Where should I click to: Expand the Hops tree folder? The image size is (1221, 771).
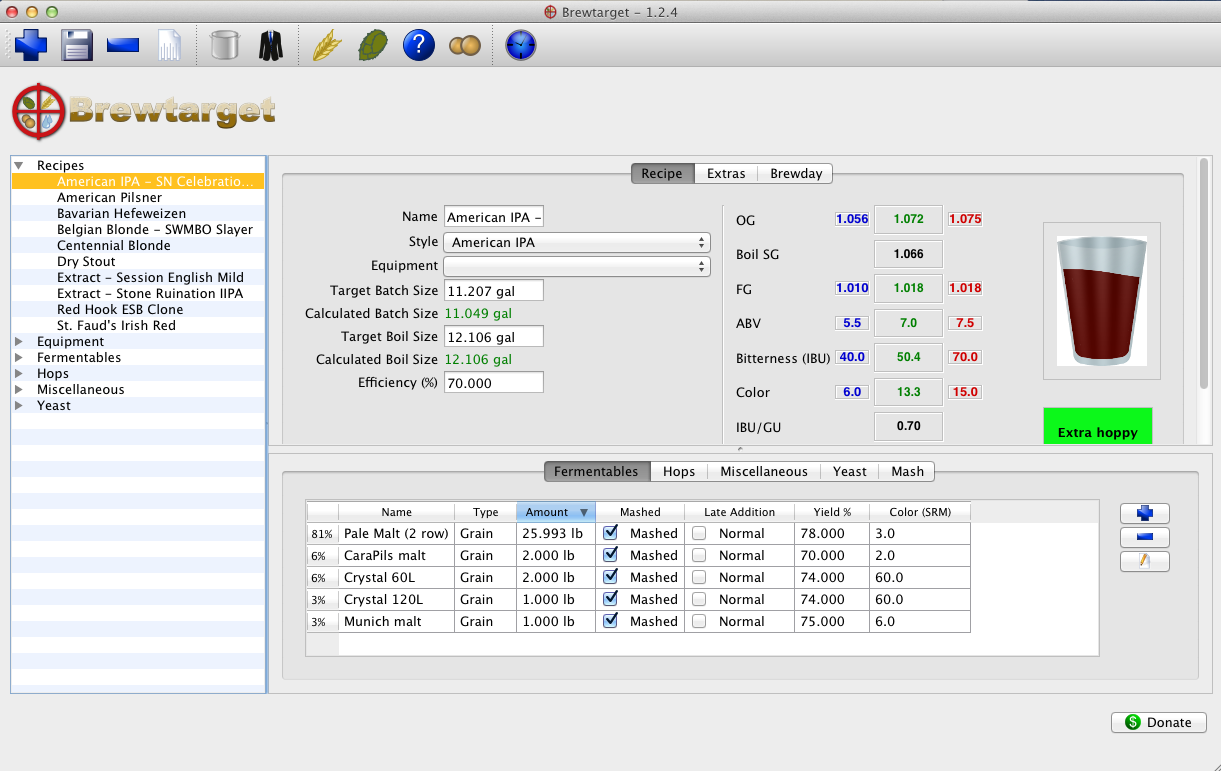(19, 373)
